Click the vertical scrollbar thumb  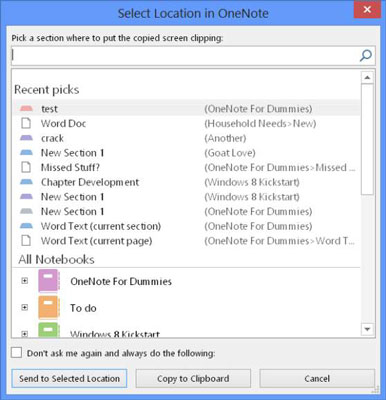367,140
